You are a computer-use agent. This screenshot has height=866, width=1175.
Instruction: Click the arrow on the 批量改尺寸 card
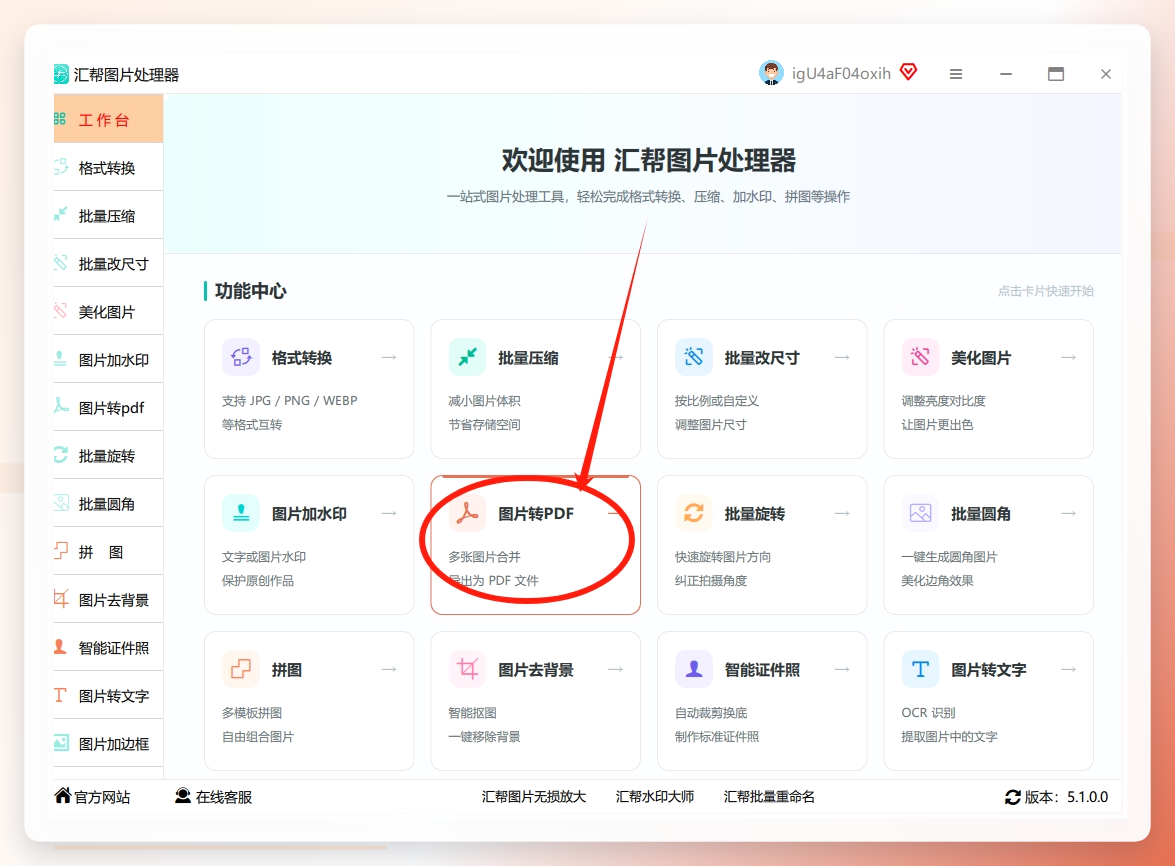pyautogui.click(x=842, y=357)
